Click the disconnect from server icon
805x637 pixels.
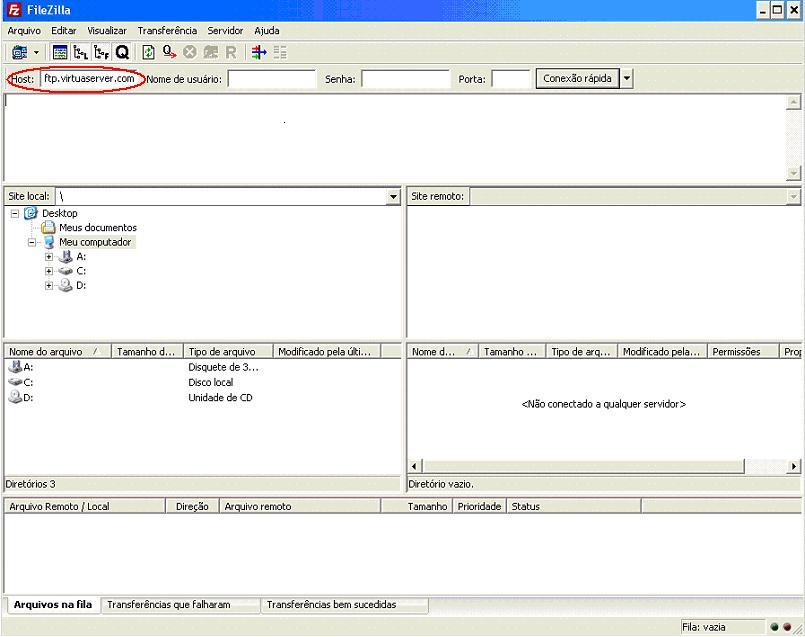point(210,52)
